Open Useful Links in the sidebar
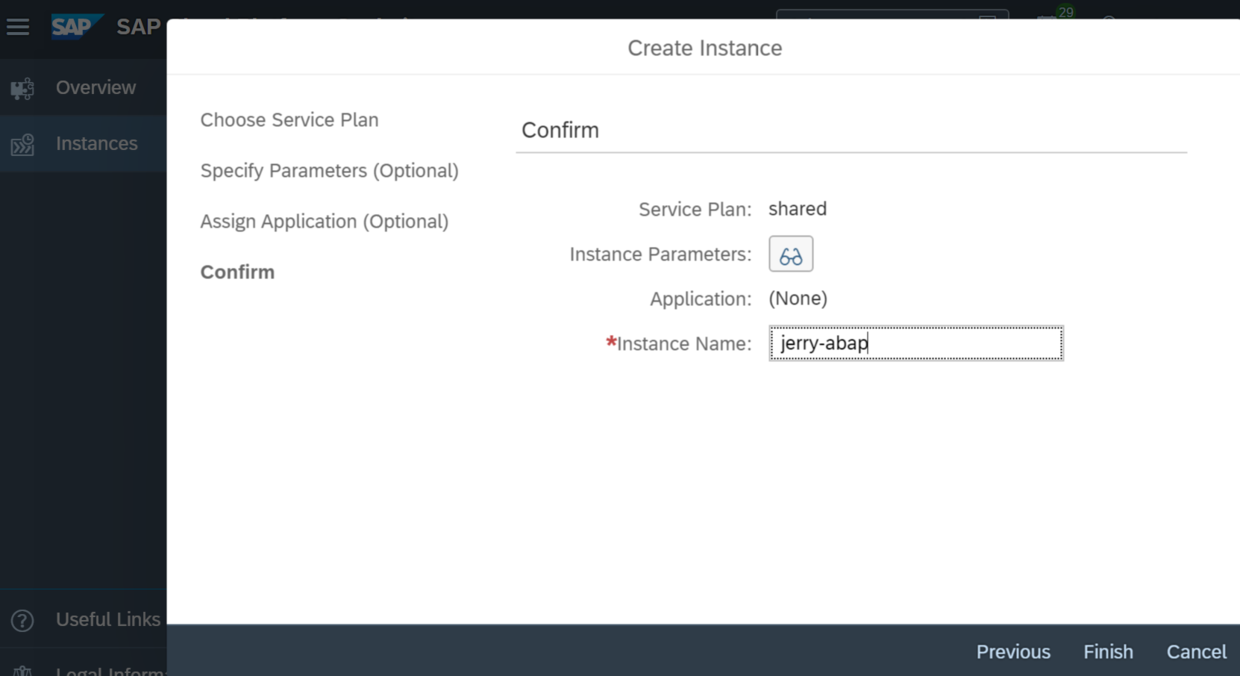The height and width of the screenshot is (676, 1240). point(108,620)
